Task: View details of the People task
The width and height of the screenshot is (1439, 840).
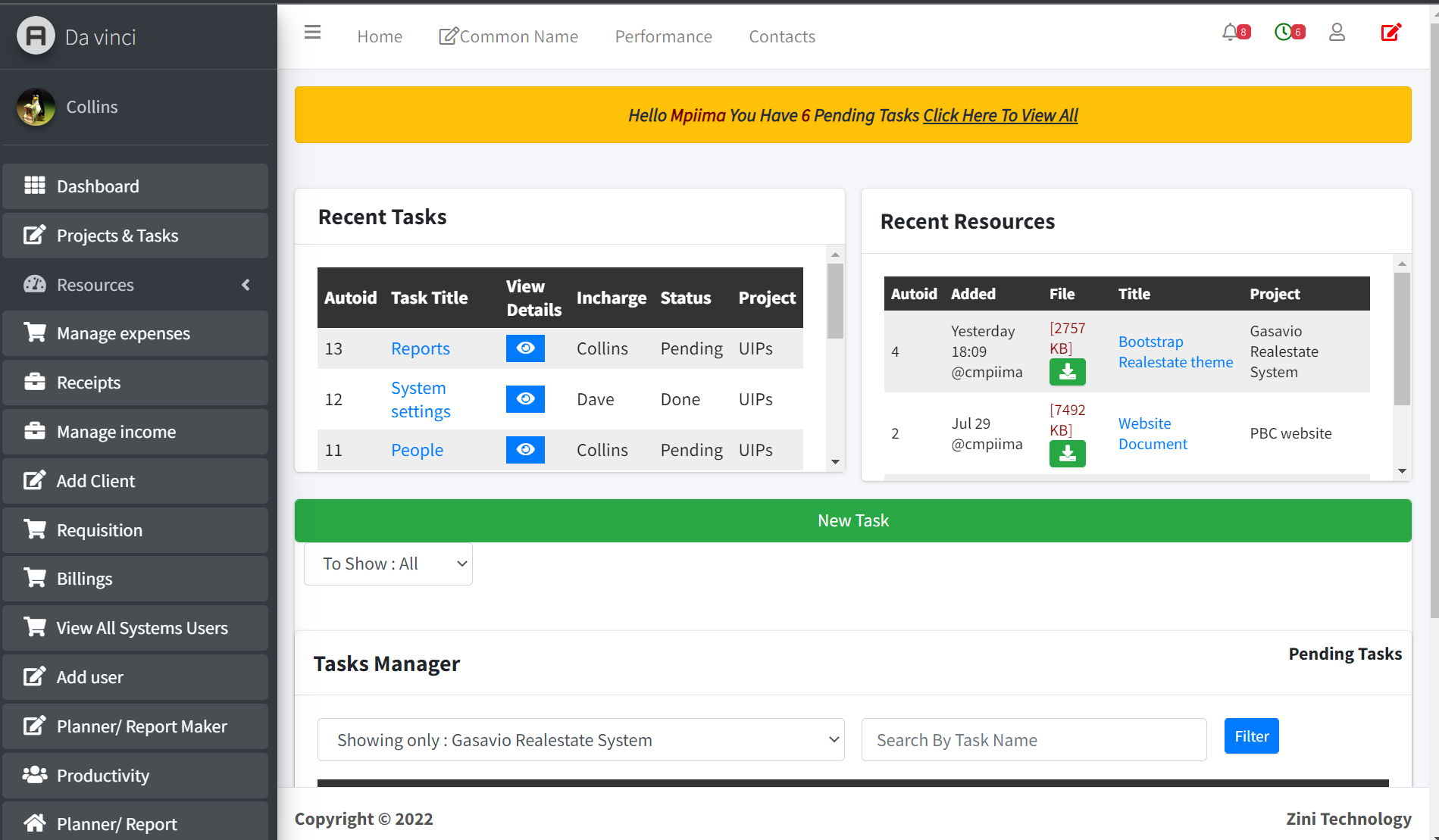Action: pyautogui.click(x=525, y=450)
